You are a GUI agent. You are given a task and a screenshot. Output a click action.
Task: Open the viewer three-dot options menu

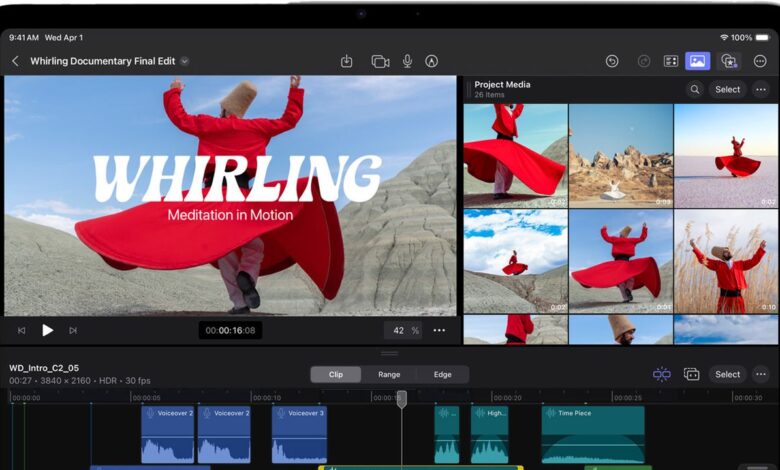439,330
